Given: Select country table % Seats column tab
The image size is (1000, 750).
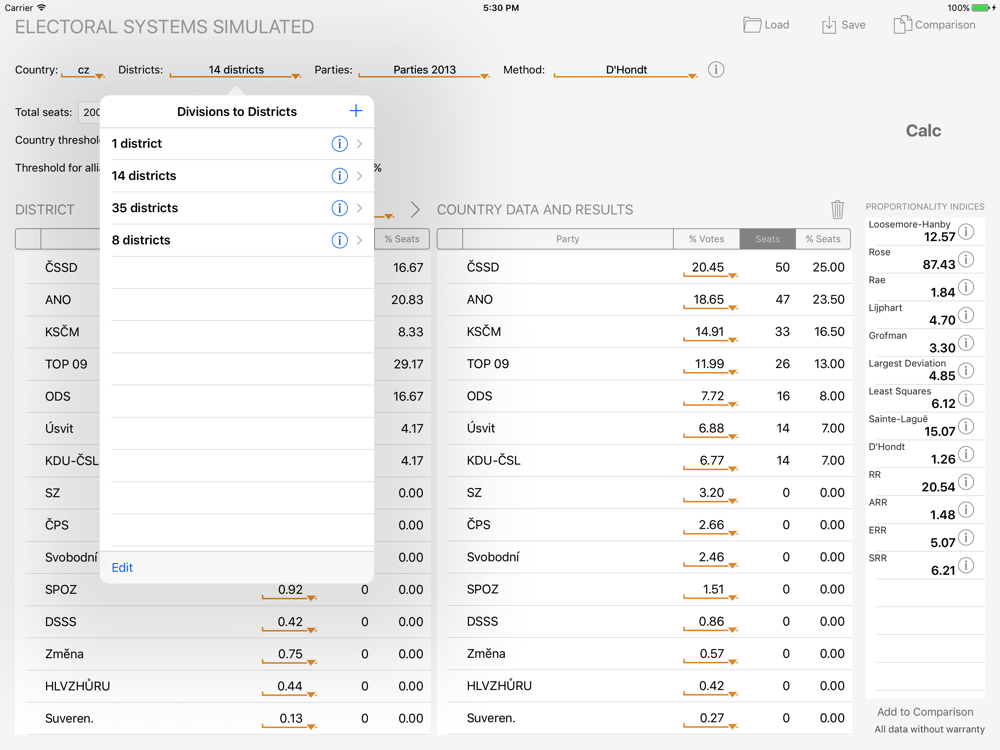Looking at the screenshot, I should coord(823,239).
